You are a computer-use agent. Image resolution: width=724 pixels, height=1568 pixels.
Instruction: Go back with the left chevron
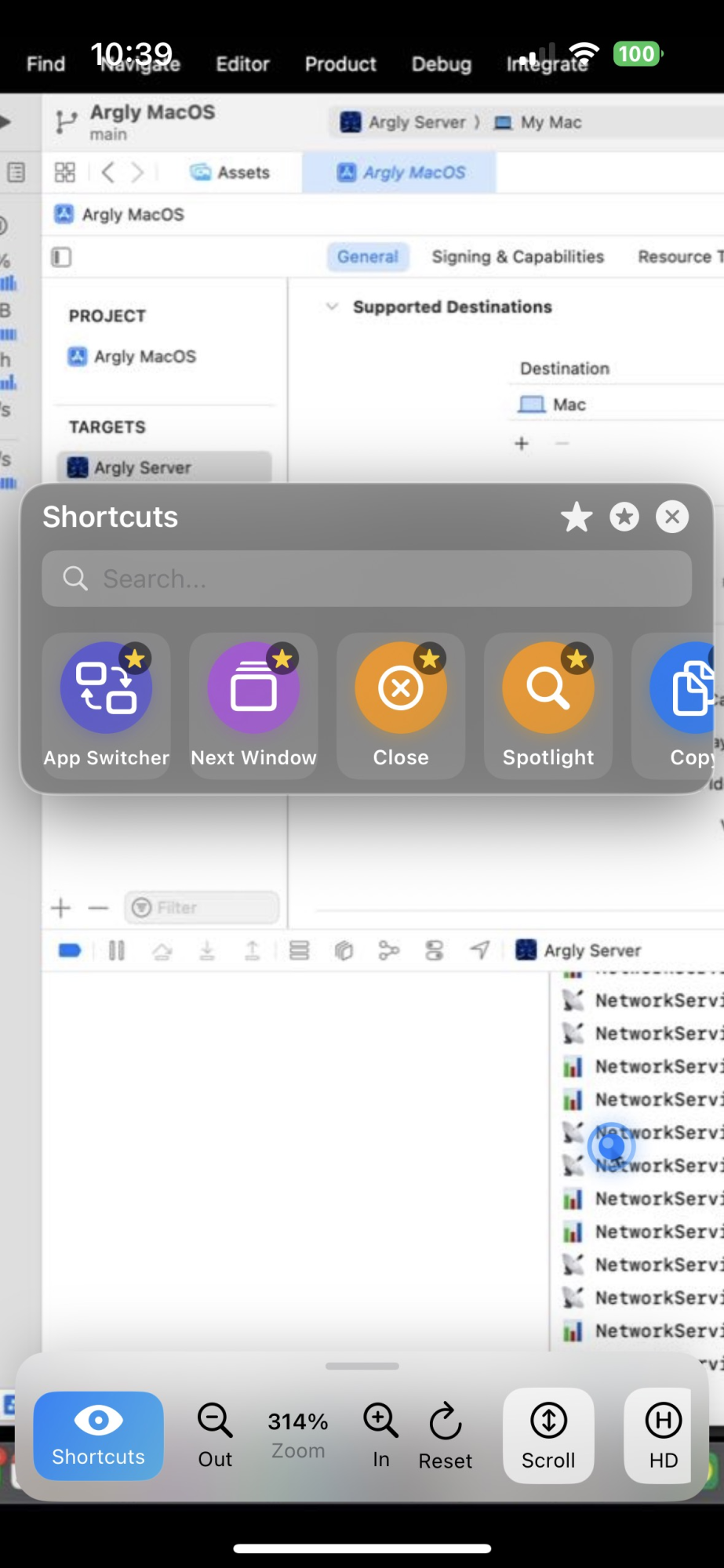point(108,172)
